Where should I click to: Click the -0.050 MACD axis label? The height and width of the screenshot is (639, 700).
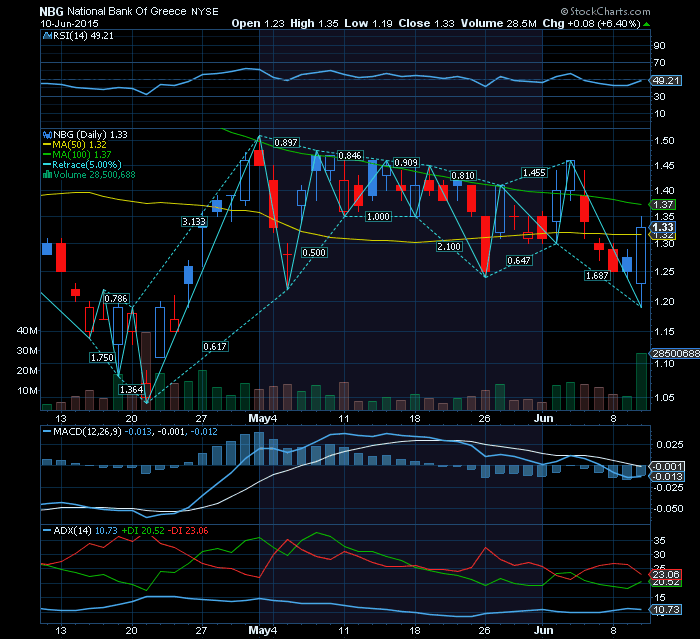(x=668, y=509)
